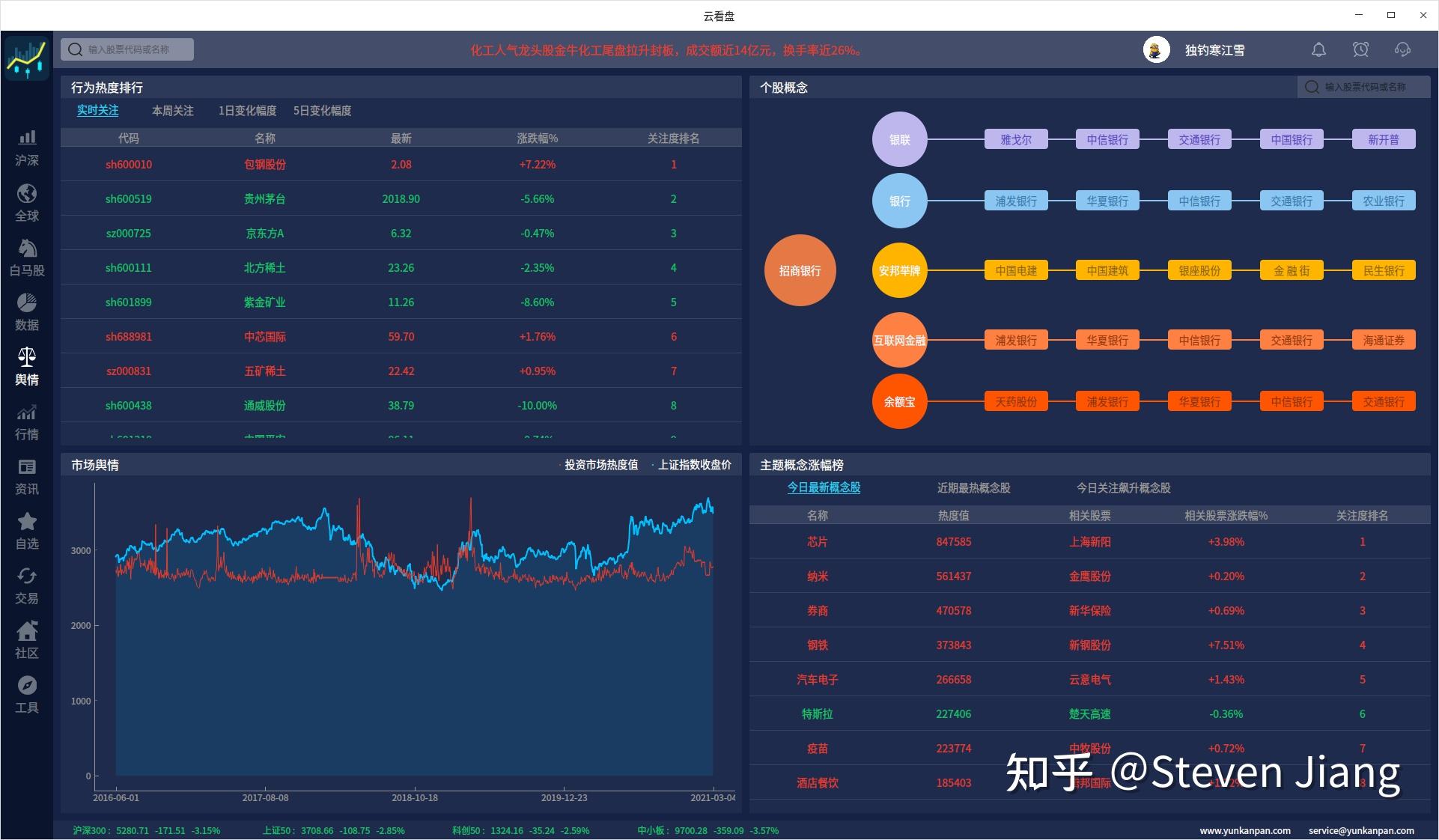
Task: Click the 互联网金融 concept bubble
Action: pyautogui.click(x=899, y=340)
